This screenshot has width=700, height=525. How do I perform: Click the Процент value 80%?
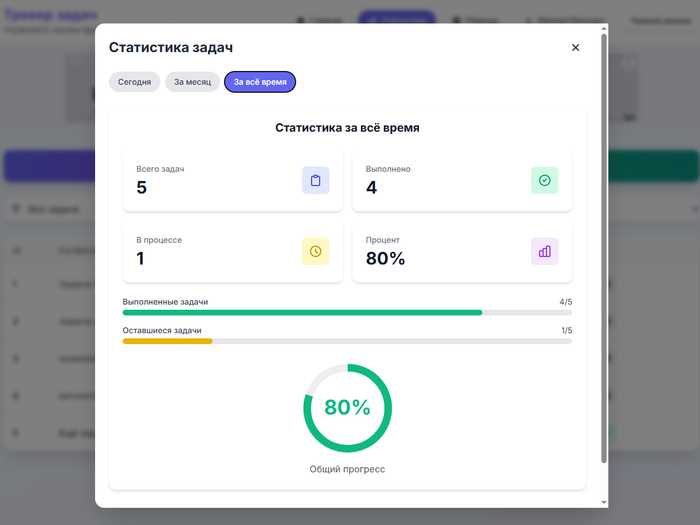coord(385,258)
